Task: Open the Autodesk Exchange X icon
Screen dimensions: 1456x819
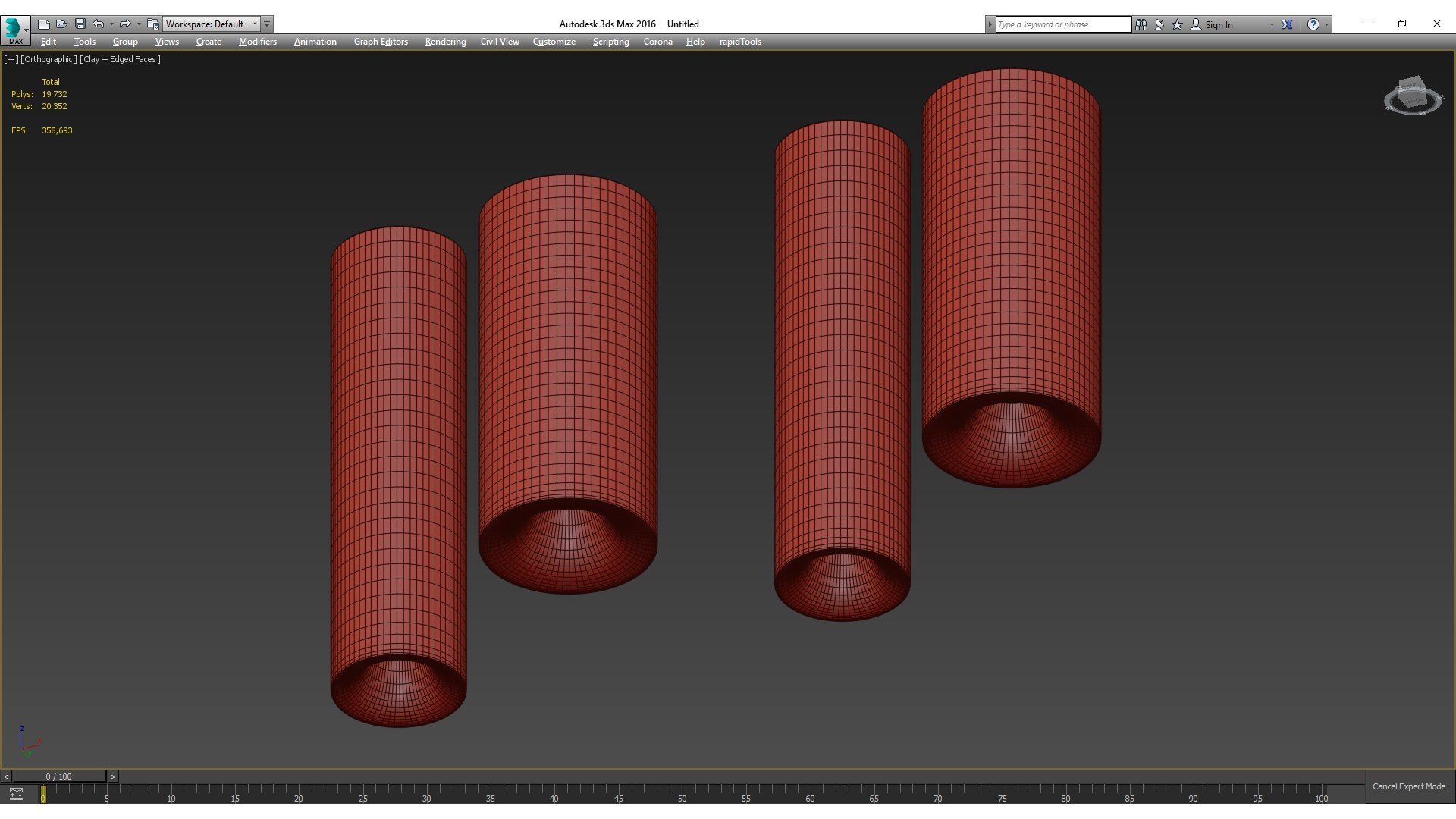Action: click(x=1287, y=24)
